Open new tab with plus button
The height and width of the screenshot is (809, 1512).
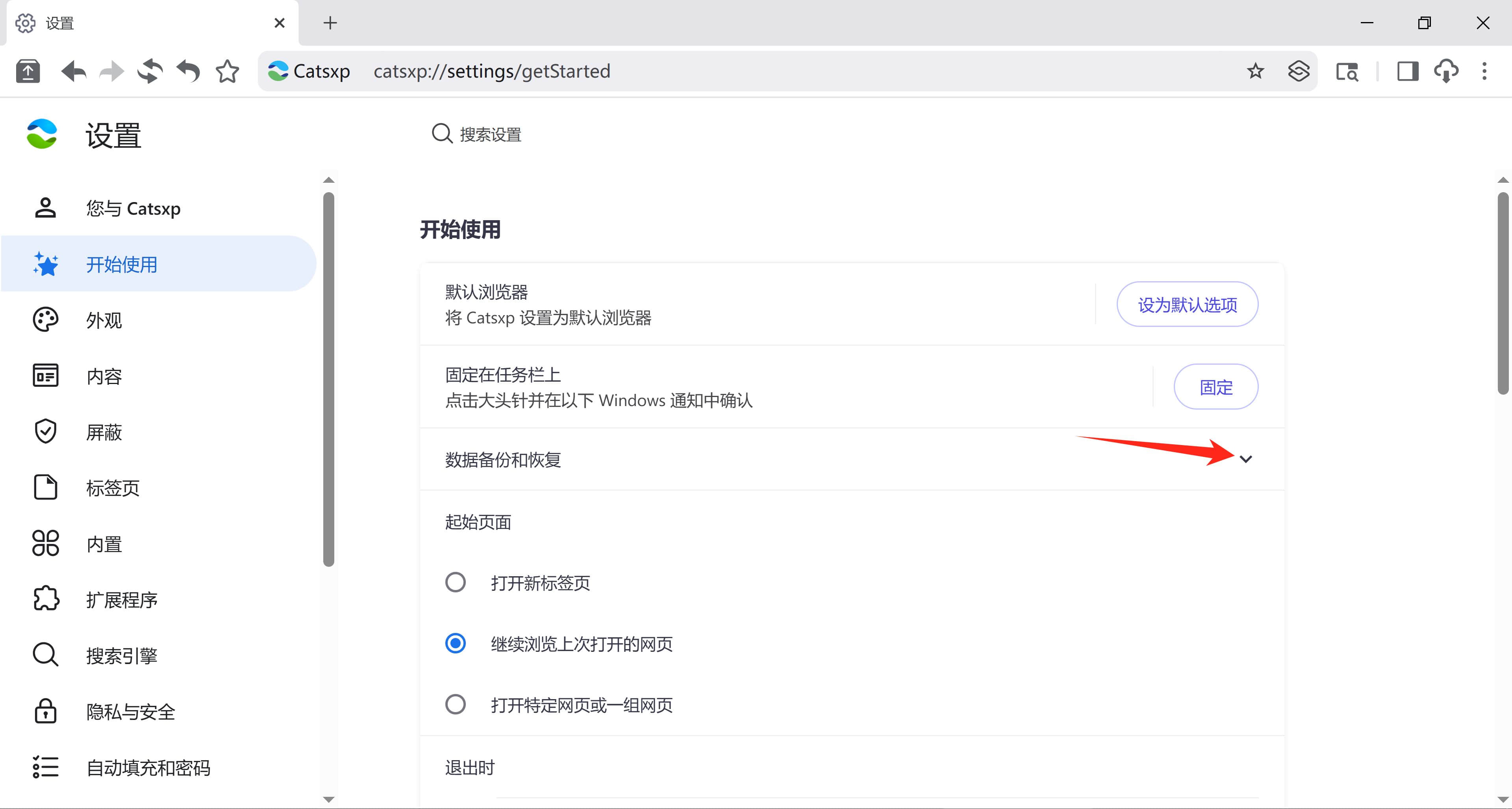click(x=330, y=23)
